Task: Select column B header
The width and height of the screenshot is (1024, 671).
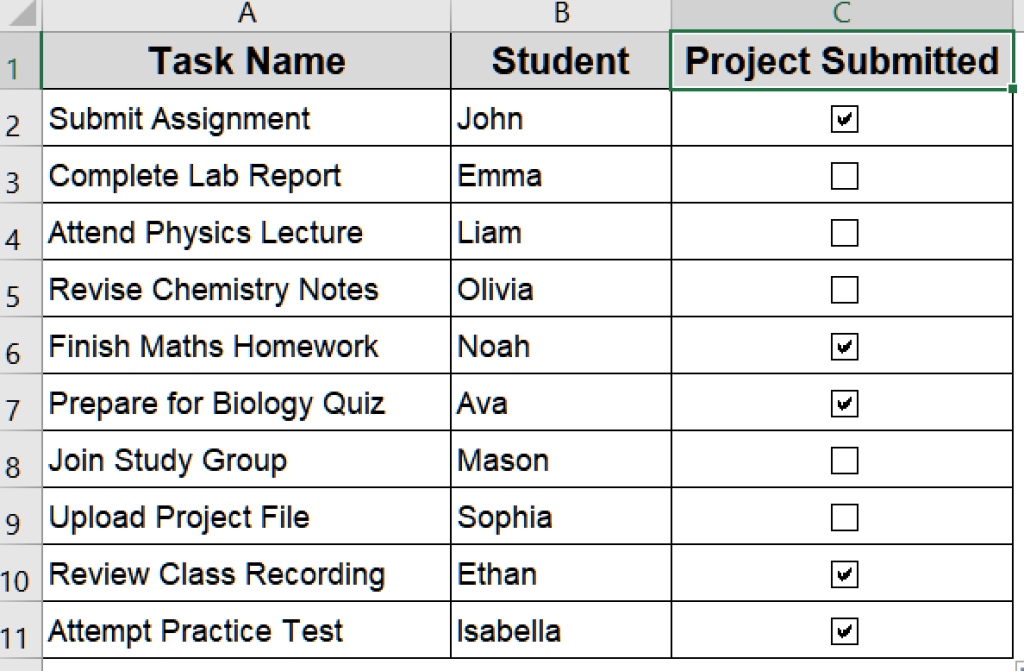Action: pos(561,14)
